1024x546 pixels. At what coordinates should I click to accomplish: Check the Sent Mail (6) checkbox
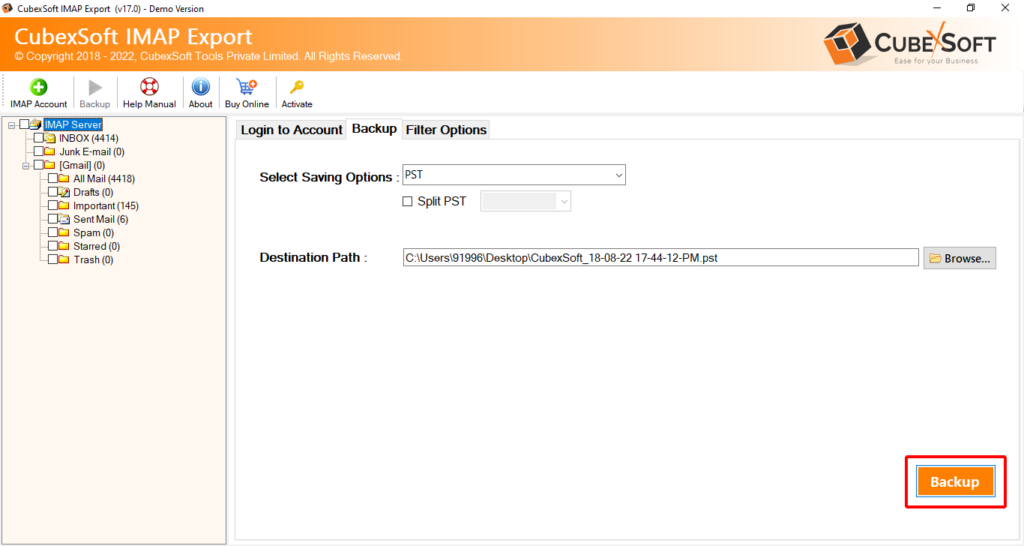53,219
